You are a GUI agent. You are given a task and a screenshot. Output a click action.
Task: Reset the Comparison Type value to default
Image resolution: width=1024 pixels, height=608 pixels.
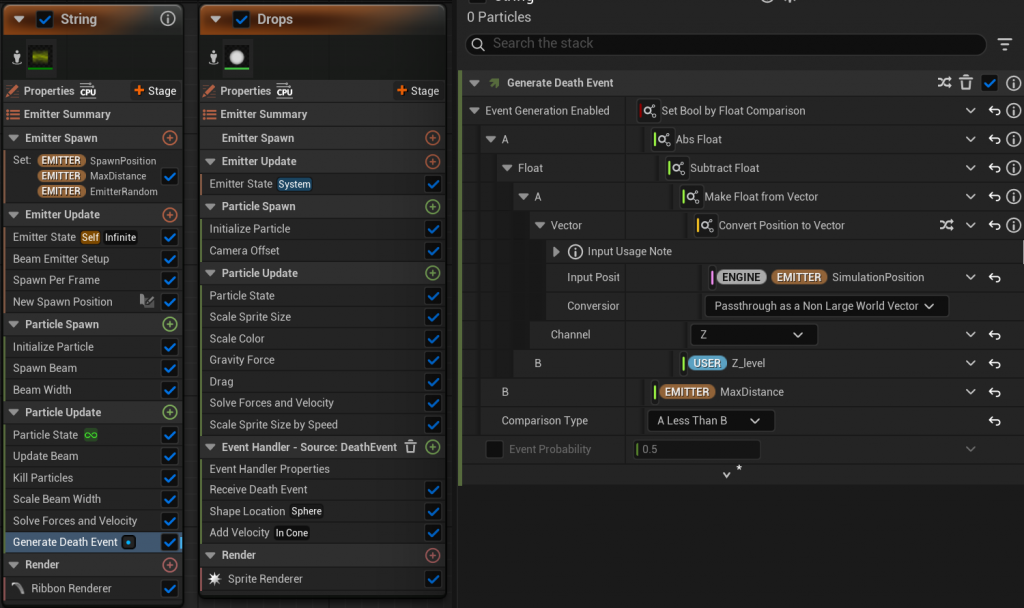tap(994, 421)
